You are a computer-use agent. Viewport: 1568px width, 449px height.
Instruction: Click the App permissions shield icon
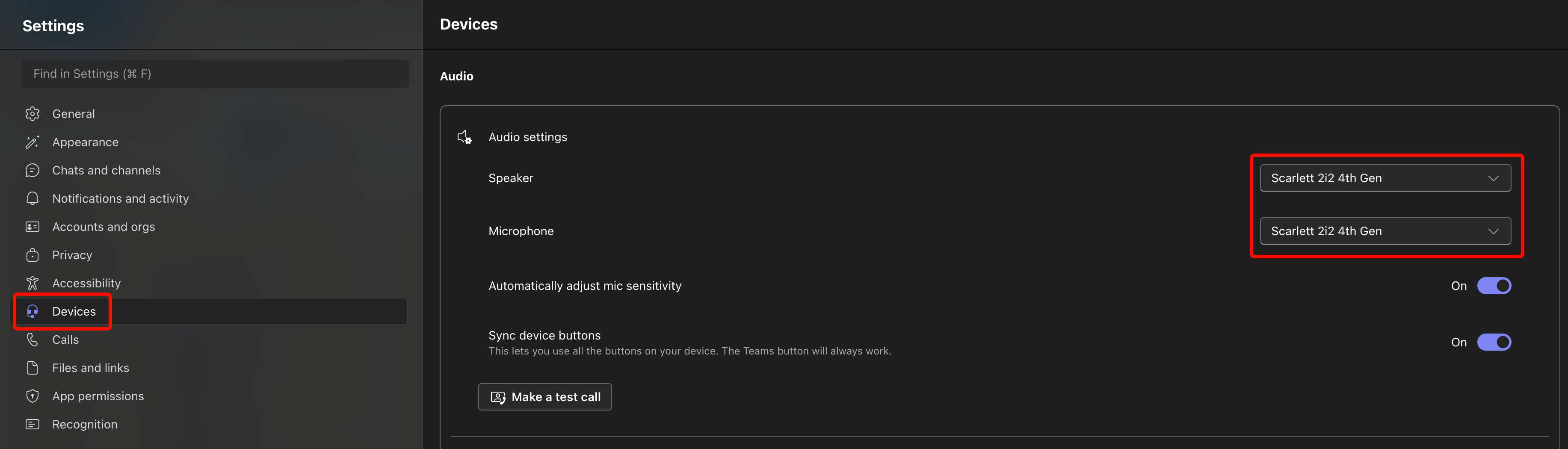[x=32, y=396]
